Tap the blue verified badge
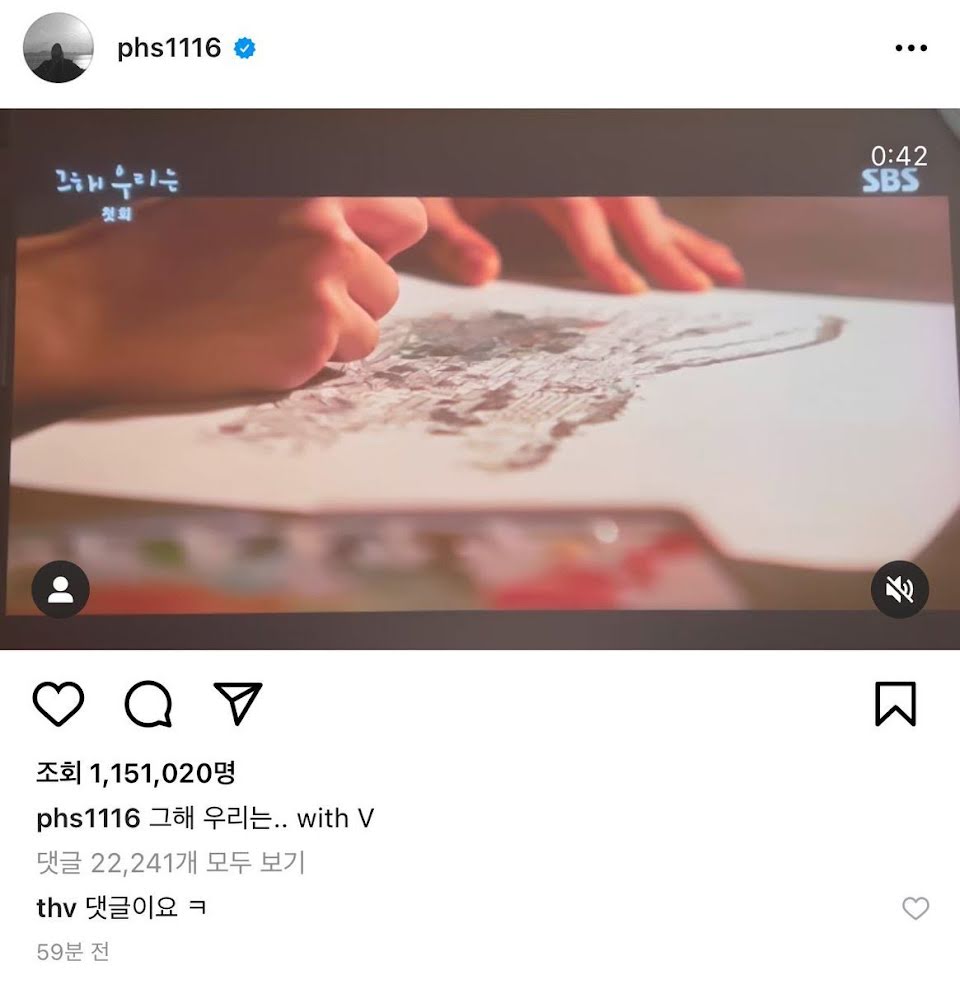The image size is (960, 989). coord(245,48)
